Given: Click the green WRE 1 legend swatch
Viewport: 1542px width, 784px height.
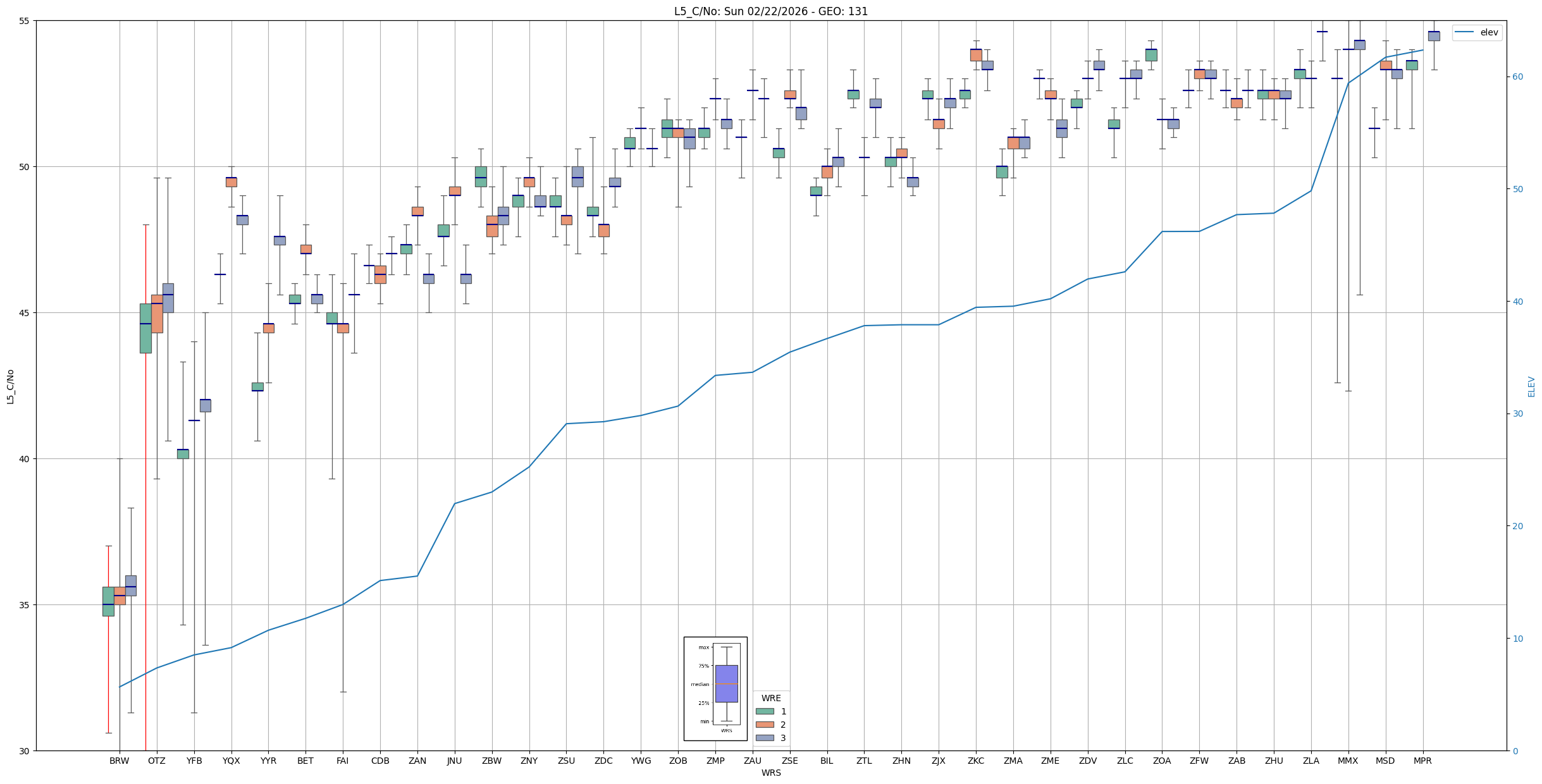Looking at the screenshot, I should 765,711.
